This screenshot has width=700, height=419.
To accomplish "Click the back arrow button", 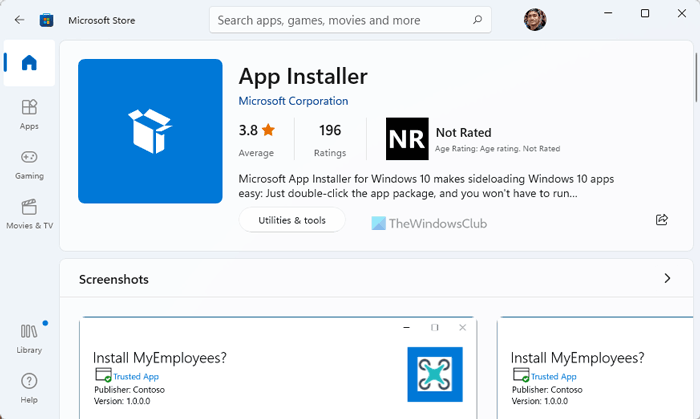I will click(20, 19).
